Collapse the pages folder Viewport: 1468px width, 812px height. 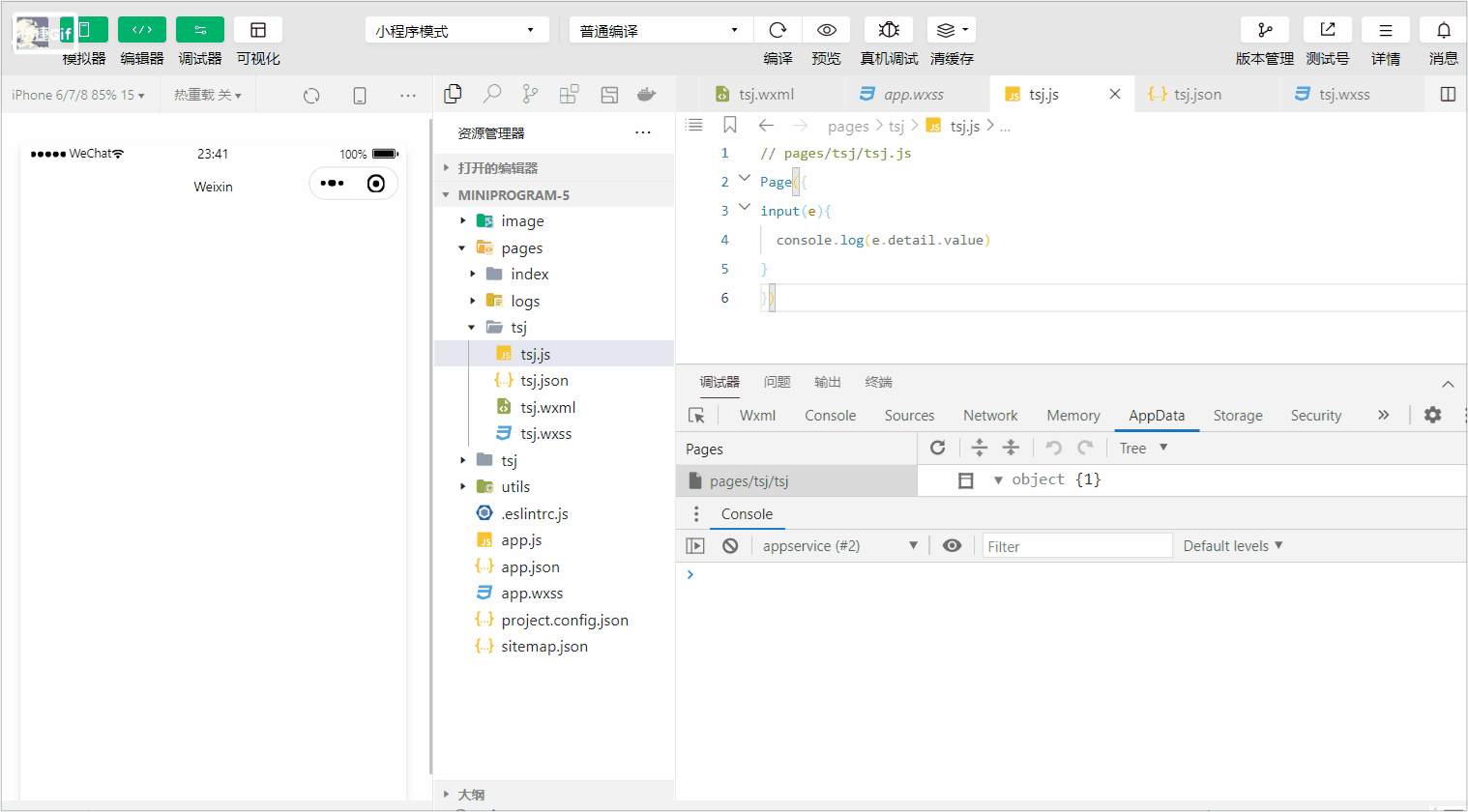[554, 247]
